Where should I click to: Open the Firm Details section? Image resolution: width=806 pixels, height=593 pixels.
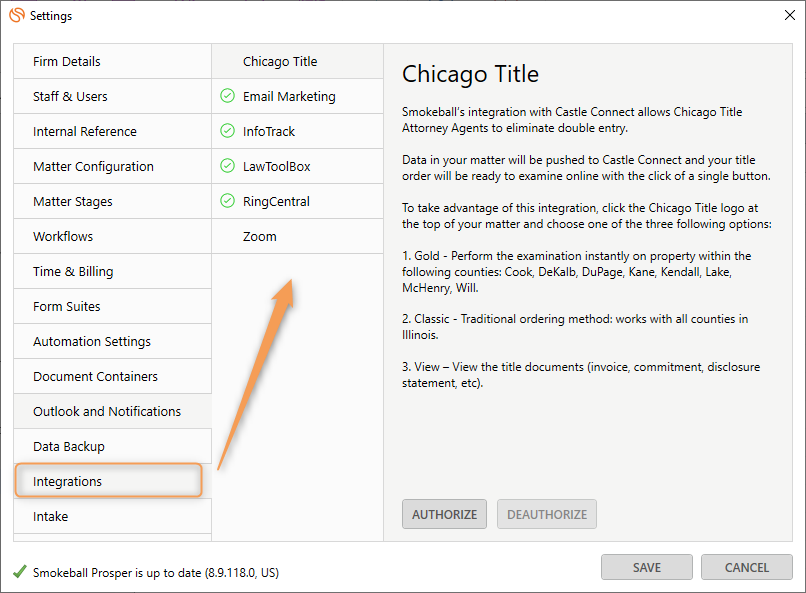(113, 61)
